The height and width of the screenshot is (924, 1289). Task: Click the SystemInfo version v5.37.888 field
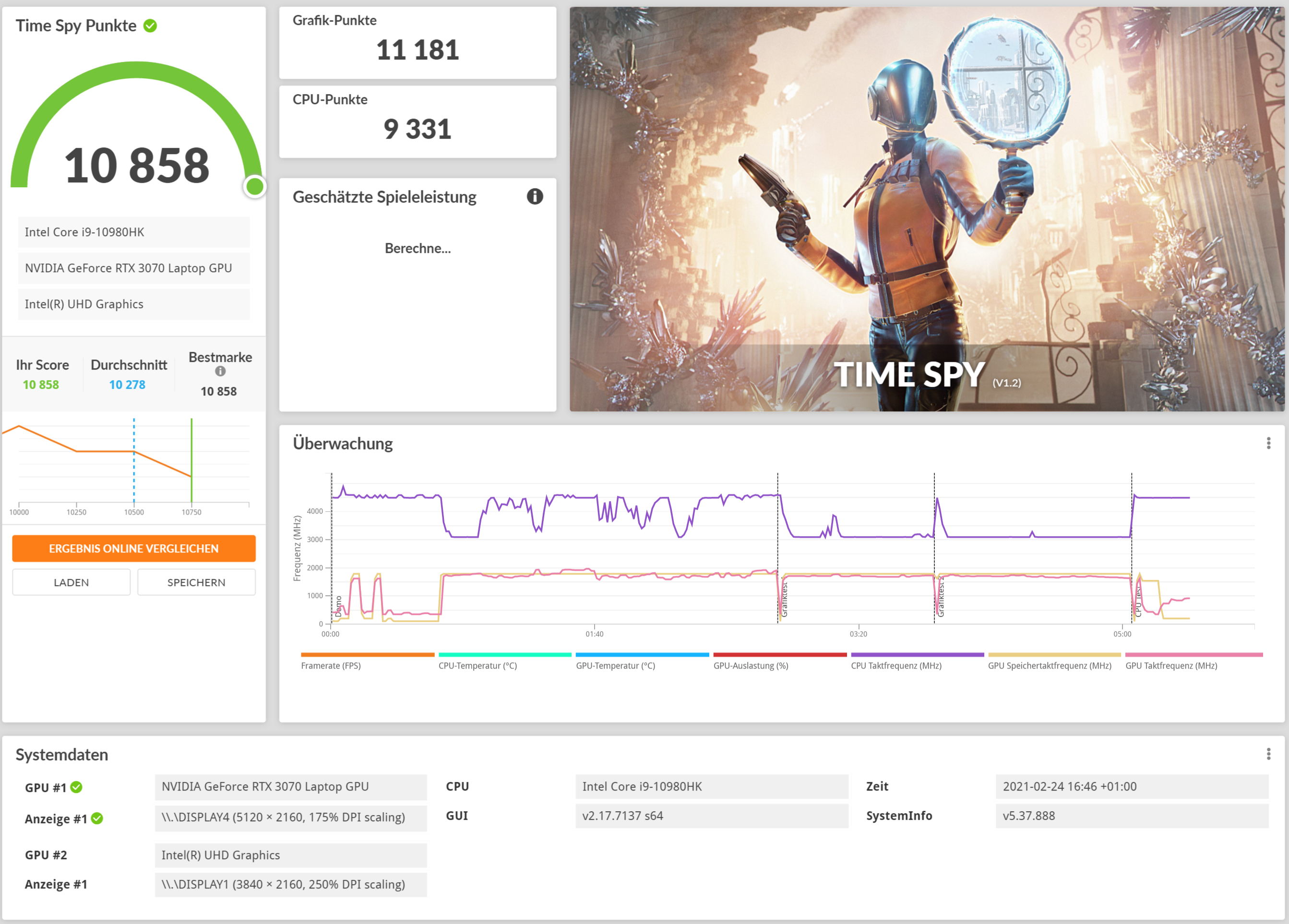coord(1132,816)
